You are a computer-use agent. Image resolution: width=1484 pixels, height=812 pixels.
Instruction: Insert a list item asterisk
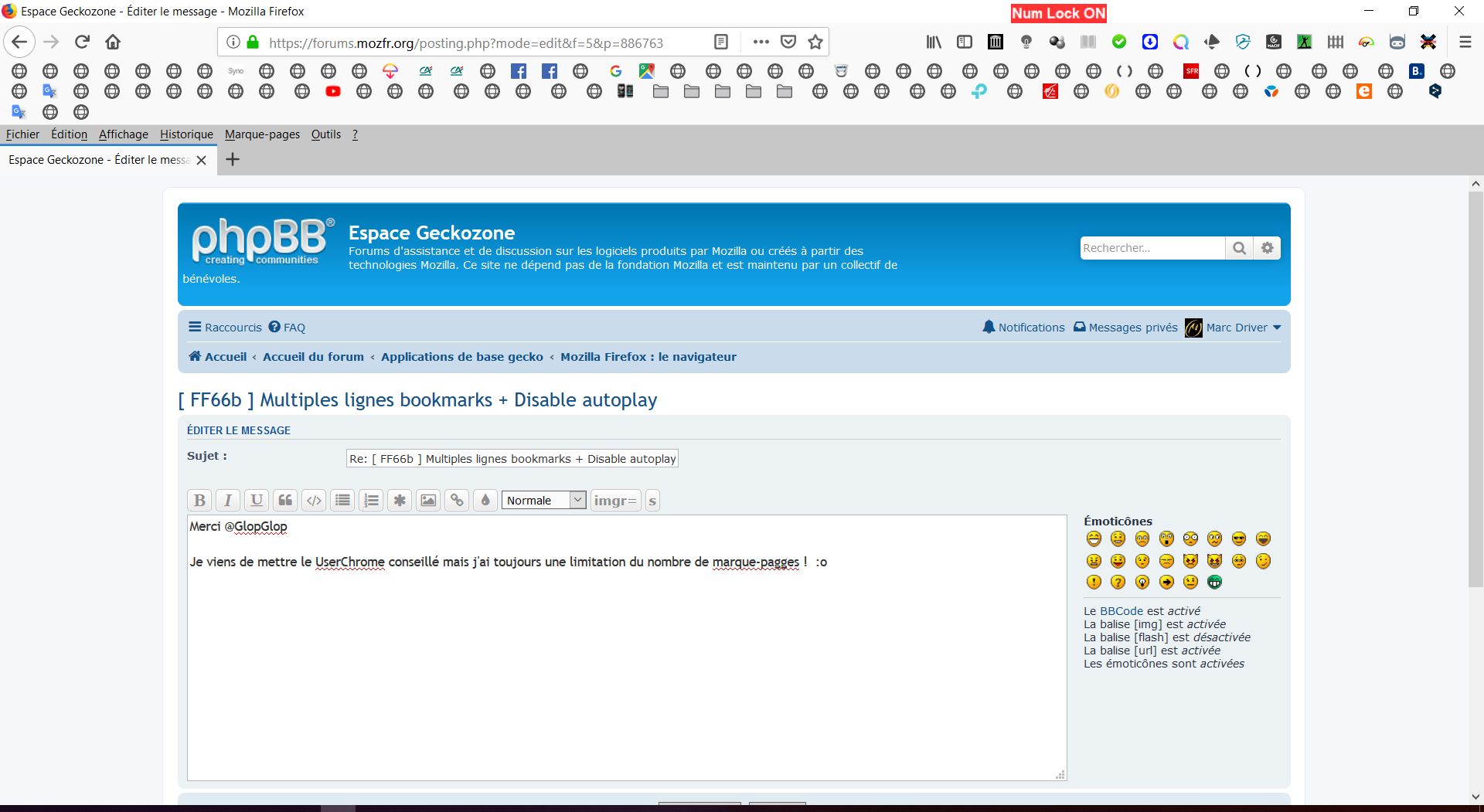[400, 501]
